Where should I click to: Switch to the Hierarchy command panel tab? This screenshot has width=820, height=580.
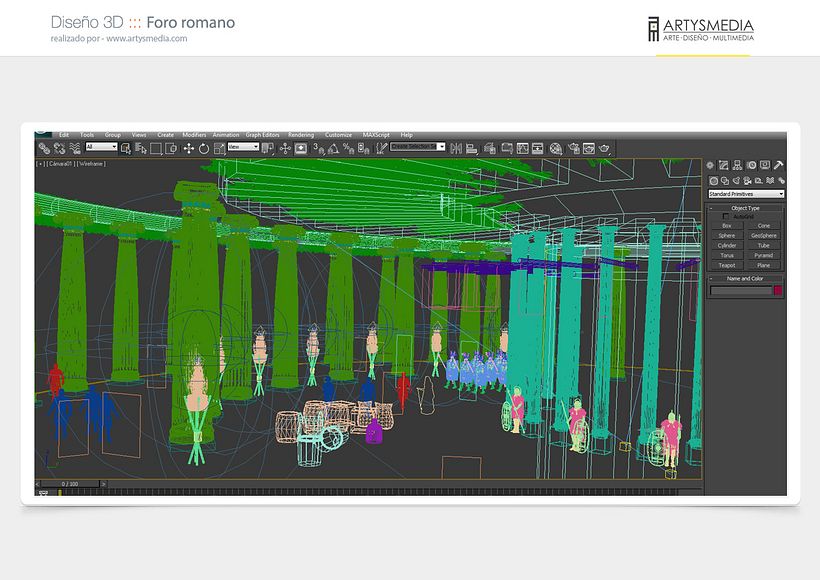click(x=737, y=165)
